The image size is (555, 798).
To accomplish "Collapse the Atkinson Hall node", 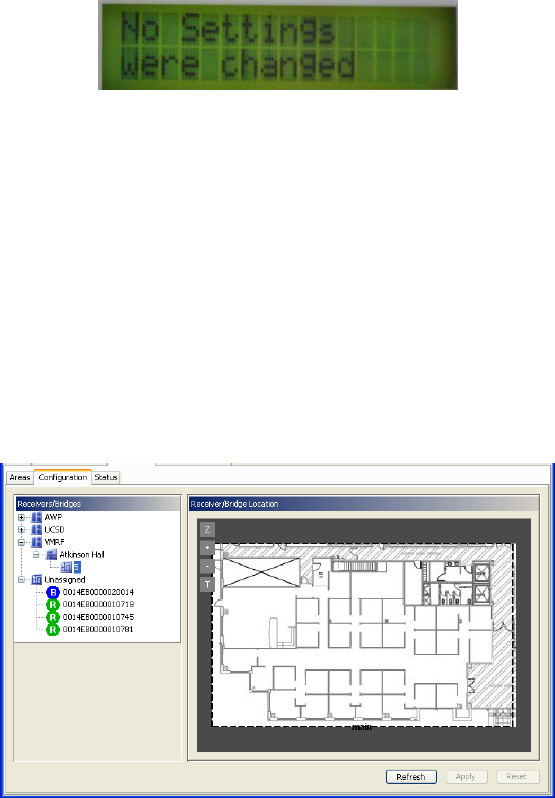I will click(x=37, y=554).
